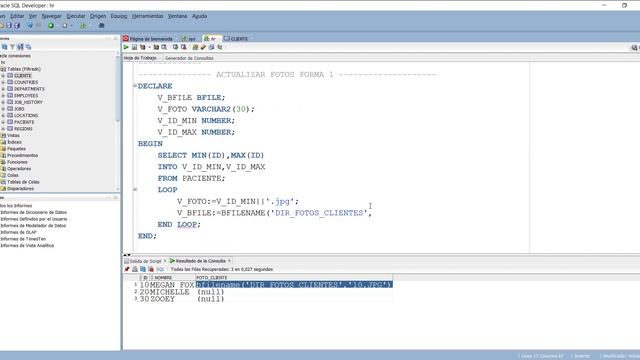
Task: Open the Ejecutar menu
Action: coord(76,16)
